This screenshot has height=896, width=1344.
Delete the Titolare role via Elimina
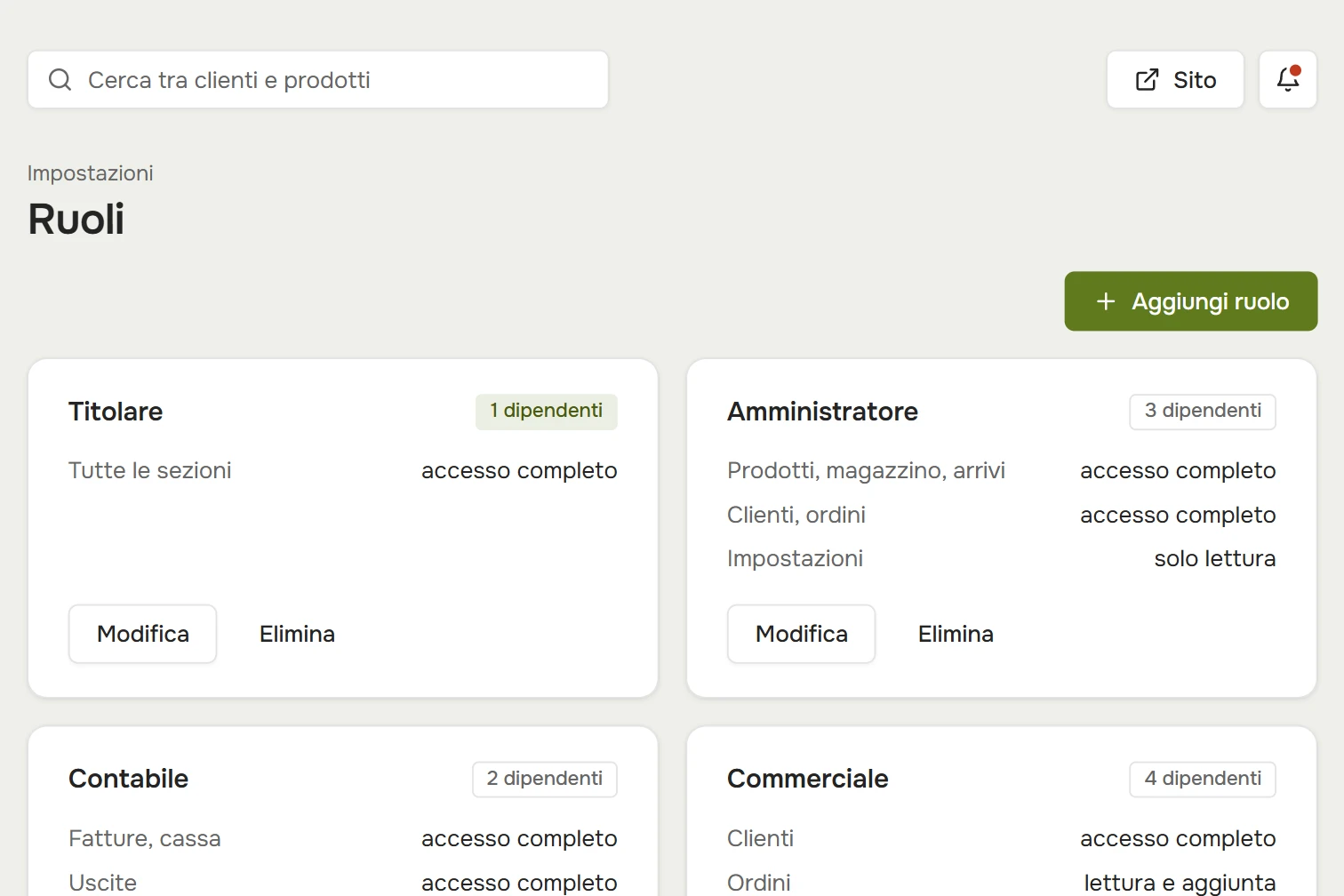pyautogui.click(x=297, y=634)
